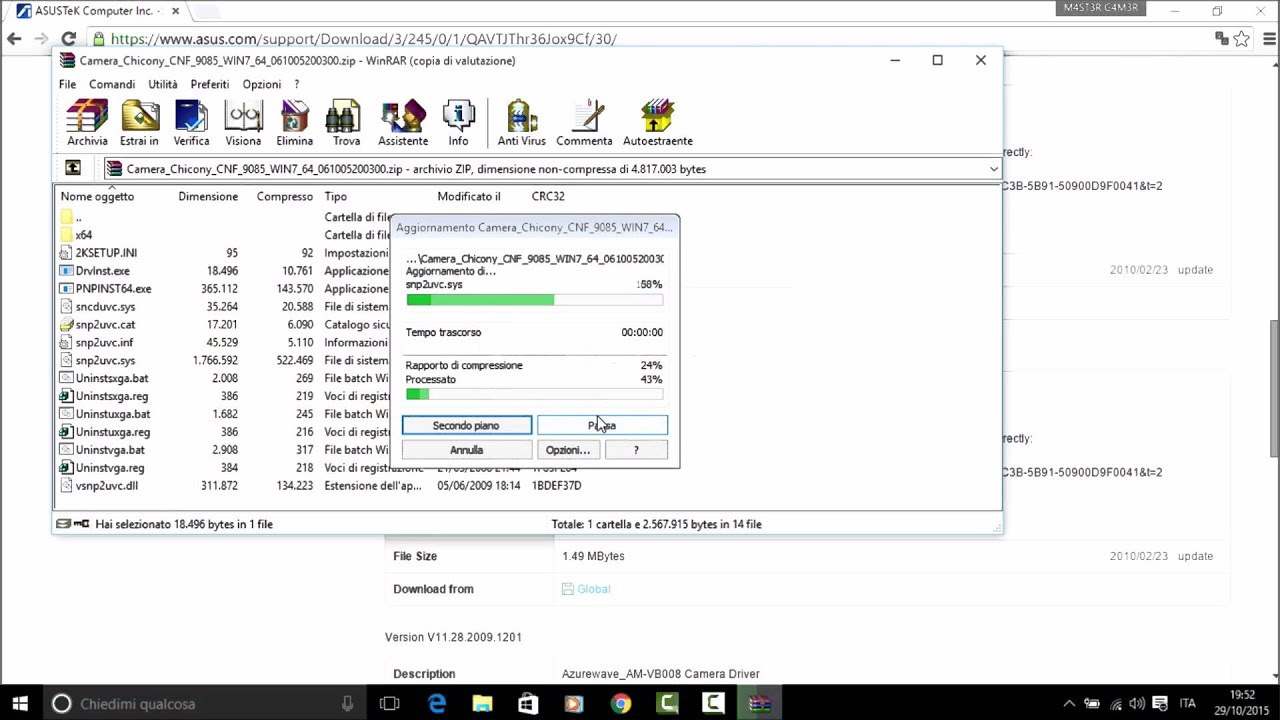Select the Uninstuxga.reg file
Image resolution: width=1280 pixels, height=720 pixels.
point(112,432)
